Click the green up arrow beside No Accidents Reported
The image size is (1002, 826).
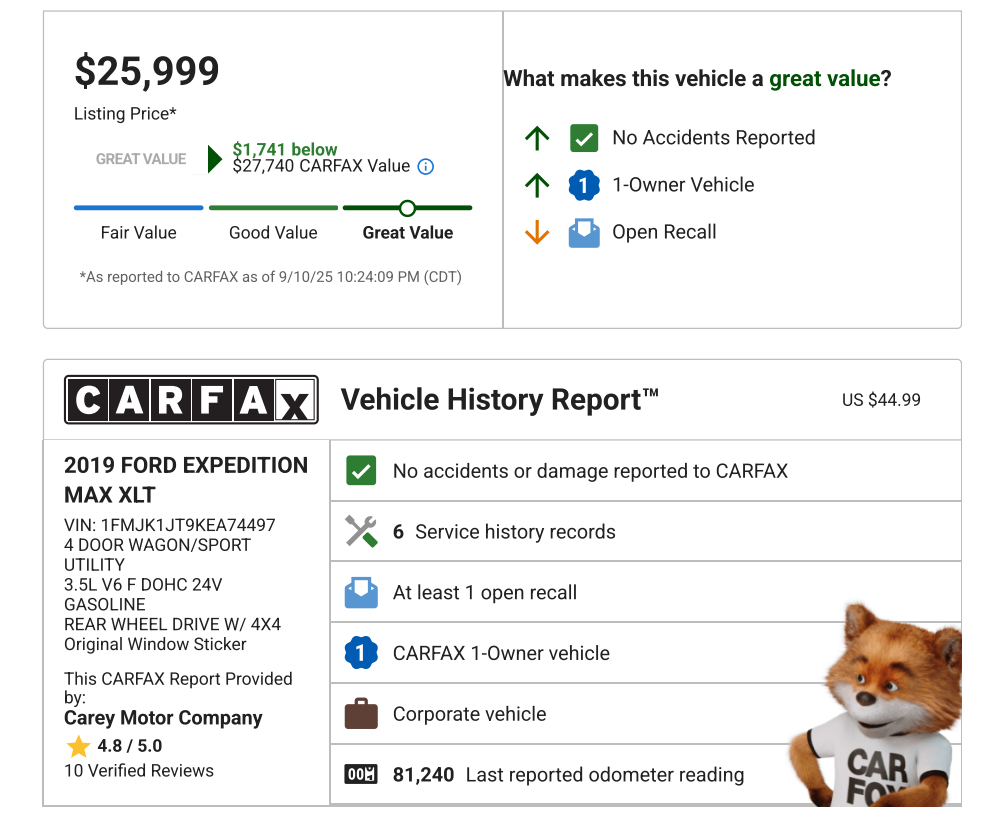(537, 138)
